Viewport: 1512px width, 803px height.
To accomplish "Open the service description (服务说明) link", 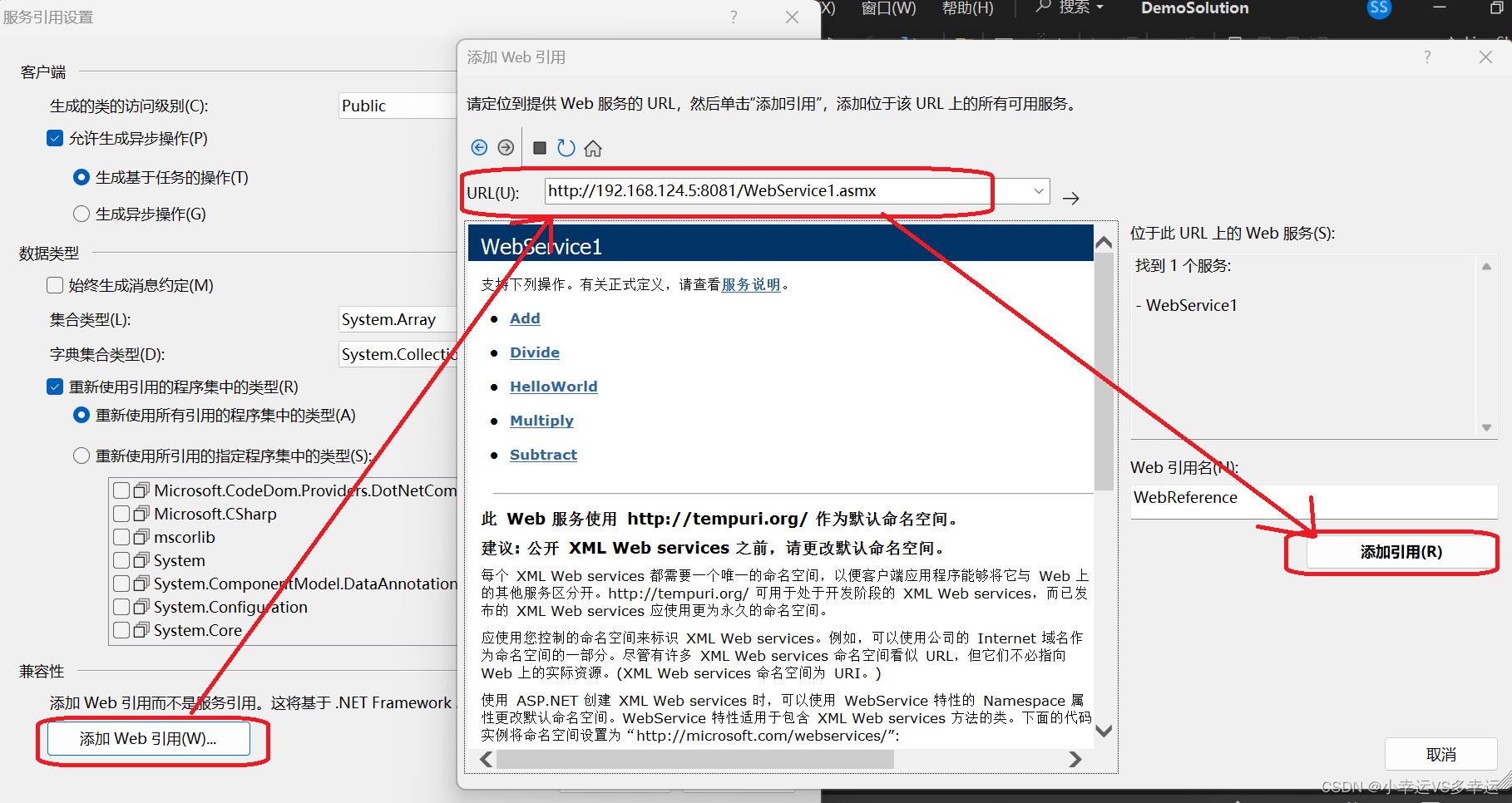I will 751,284.
